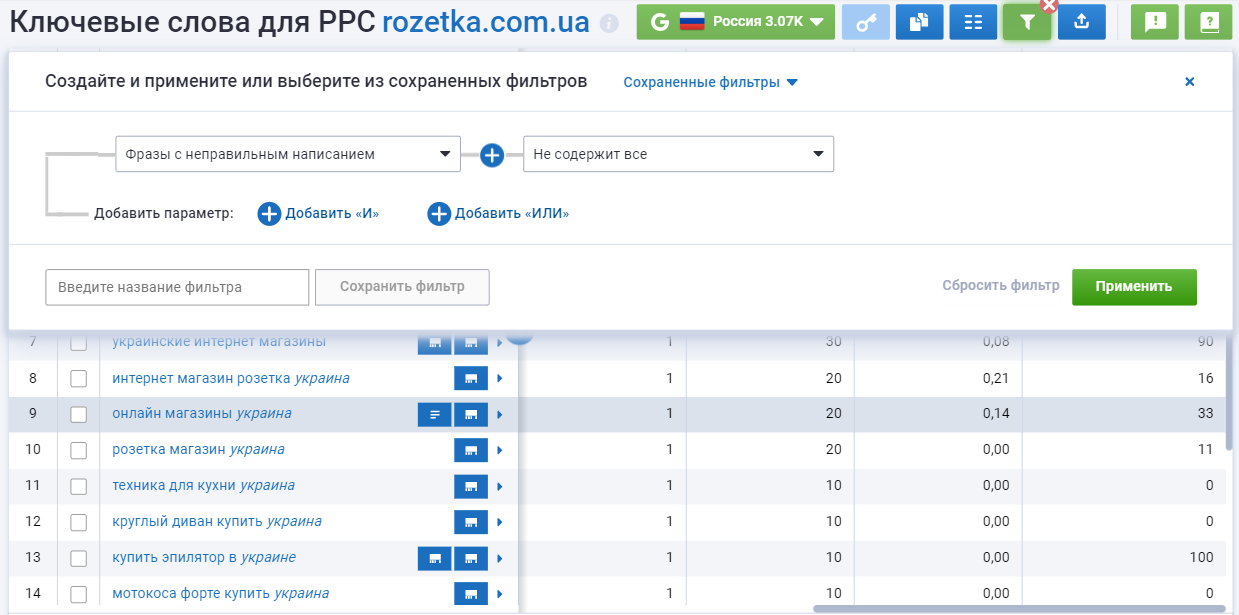This screenshot has height=615, width=1239.
Task: Expand the arrow for «розетка магазин украина» row
Action: coord(499,450)
